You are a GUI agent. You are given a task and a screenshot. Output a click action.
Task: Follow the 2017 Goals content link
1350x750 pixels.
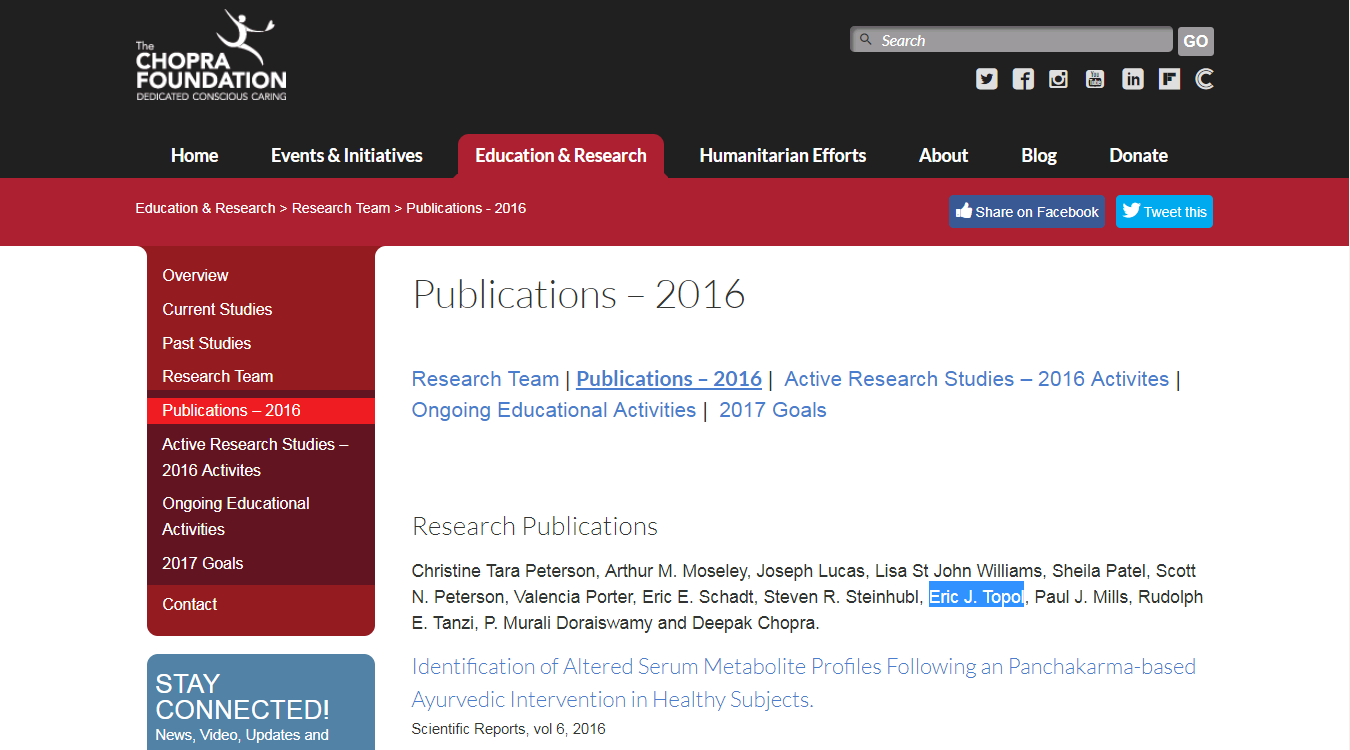(x=772, y=410)
